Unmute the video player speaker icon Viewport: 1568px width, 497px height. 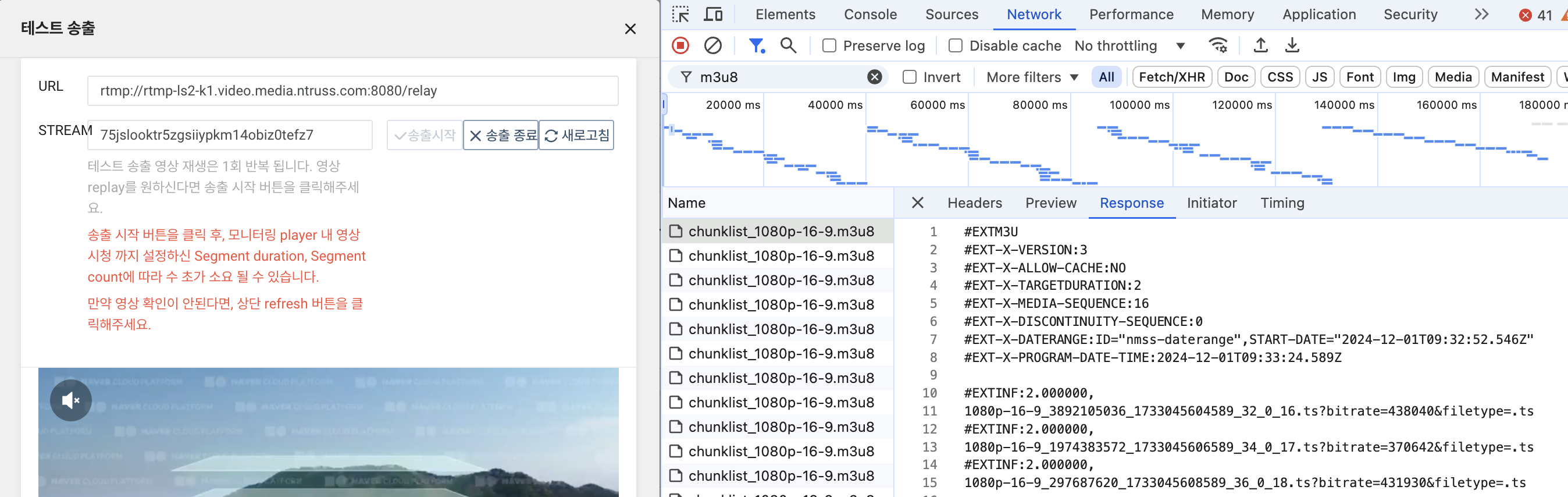coord(70,400)
